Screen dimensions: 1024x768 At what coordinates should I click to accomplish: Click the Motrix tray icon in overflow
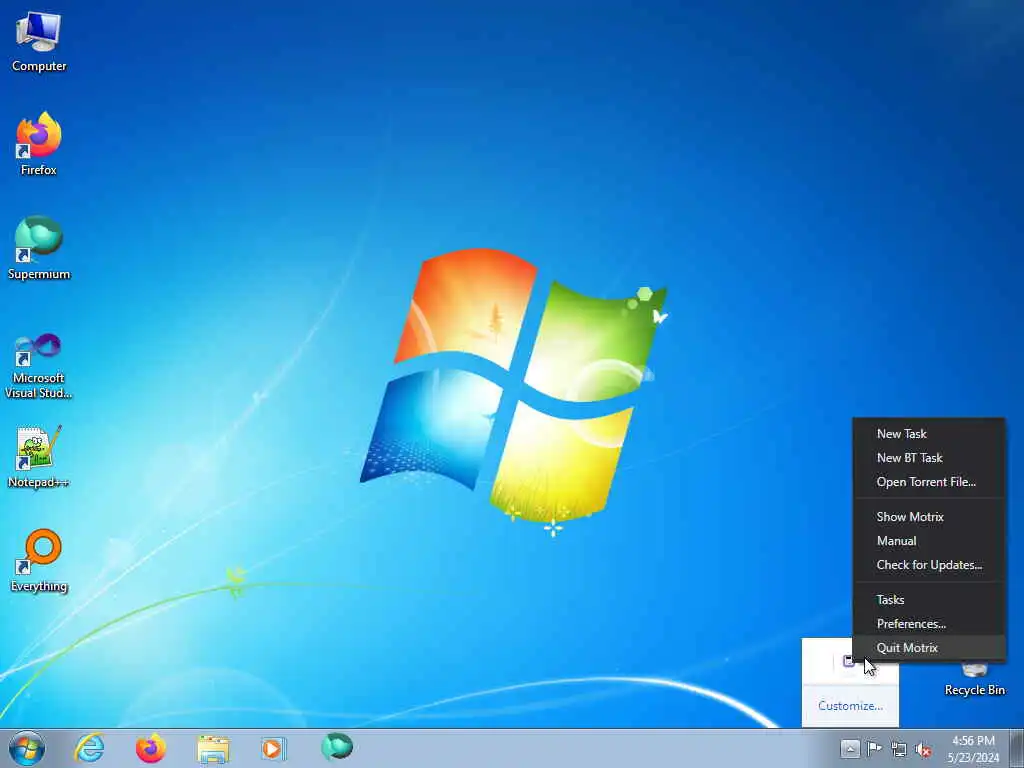[848, 662]
